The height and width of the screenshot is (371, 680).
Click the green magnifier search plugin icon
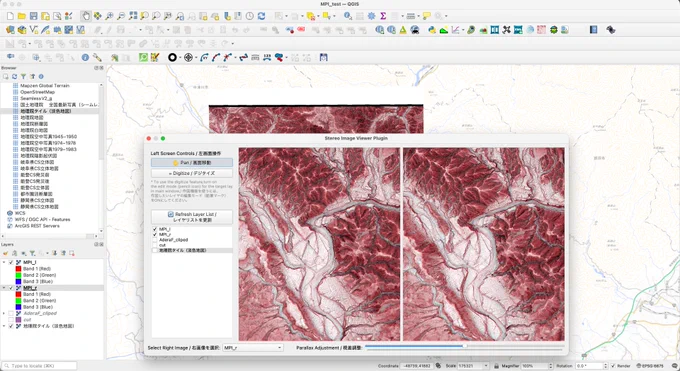click(143, 57)
